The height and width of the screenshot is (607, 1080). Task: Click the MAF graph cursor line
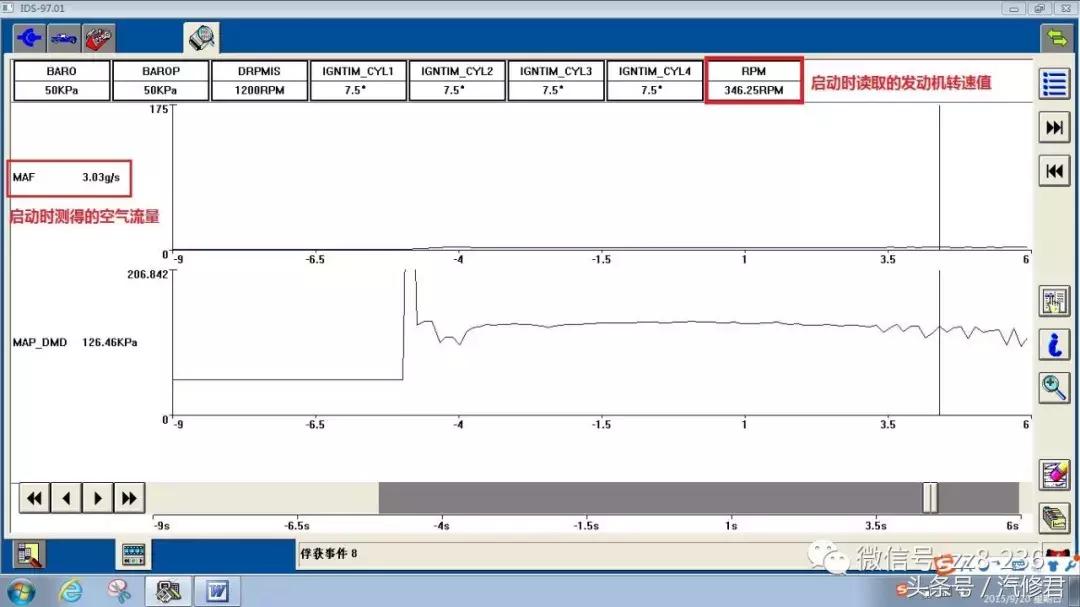point(939,177)
